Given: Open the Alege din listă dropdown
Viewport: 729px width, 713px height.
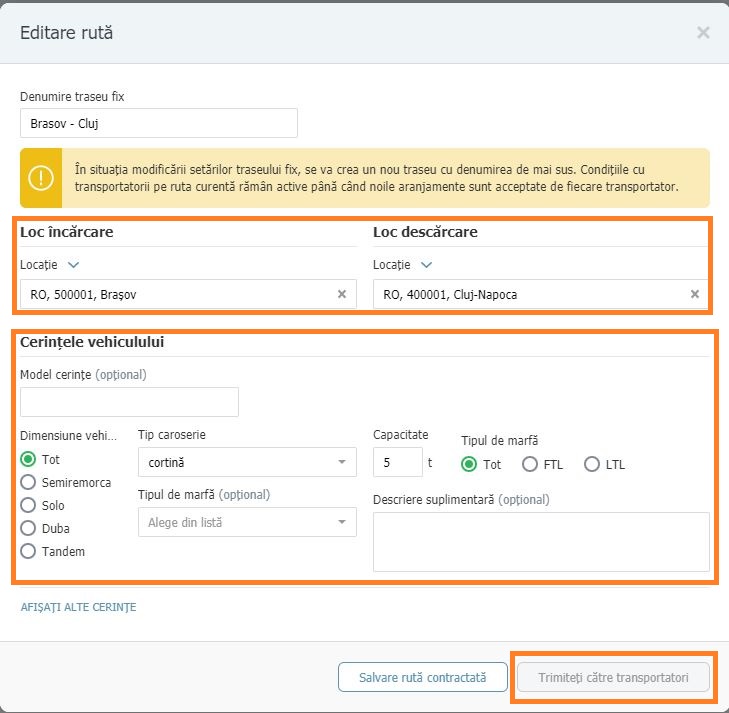Looking at the screenshot, I should coord(247,522).
